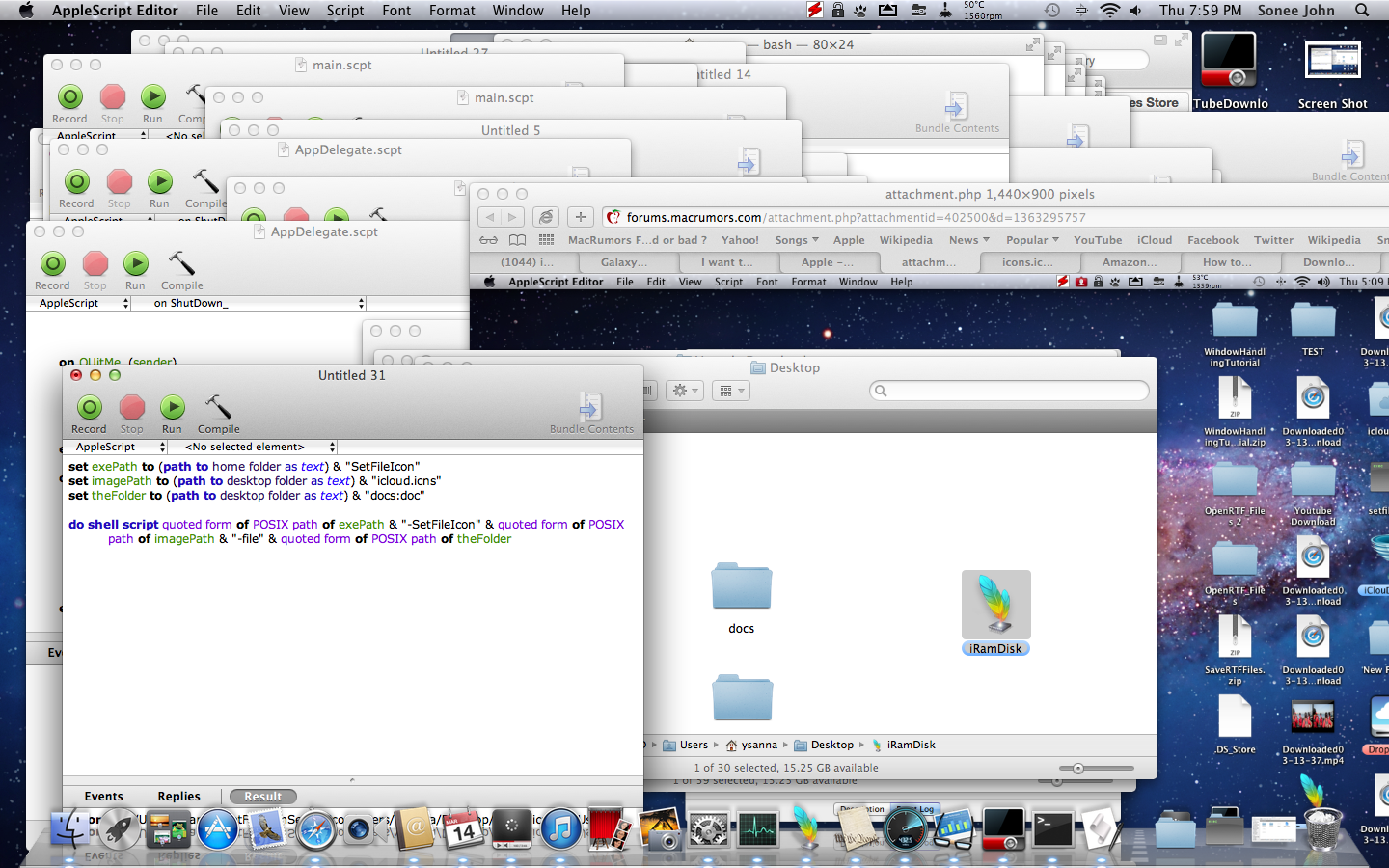Select the Galaxy... tab in Safari
This screenshot has height=868, width=1389.
click(x=624, y=262)
